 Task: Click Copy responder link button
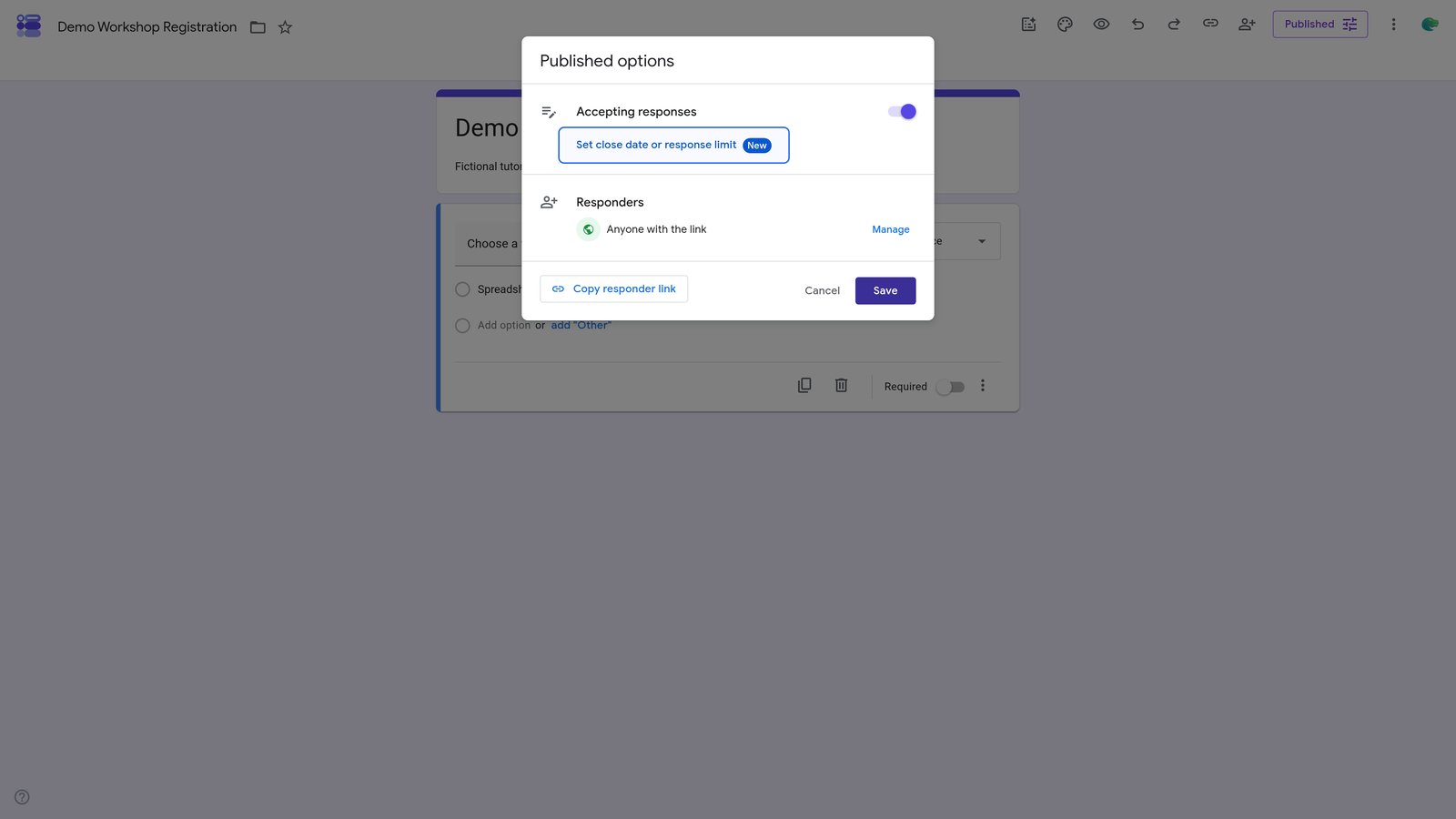click(614, 289)
